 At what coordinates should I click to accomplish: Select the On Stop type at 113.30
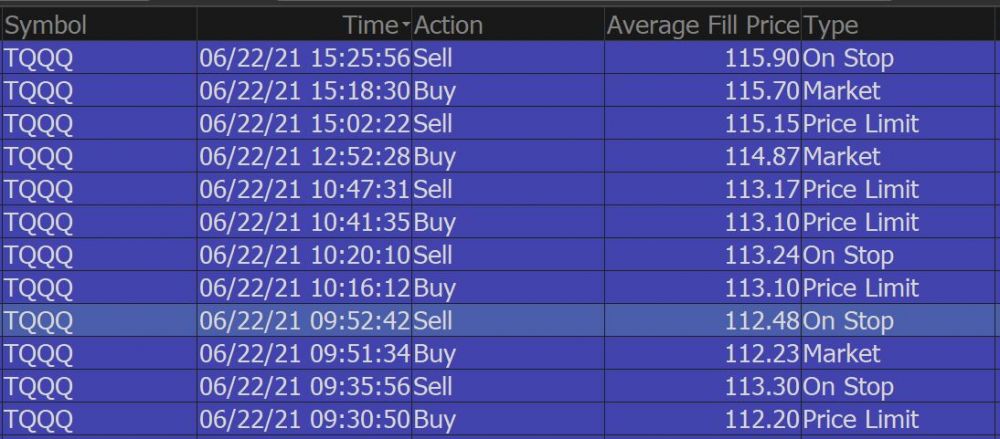click(x=848, y=387)
